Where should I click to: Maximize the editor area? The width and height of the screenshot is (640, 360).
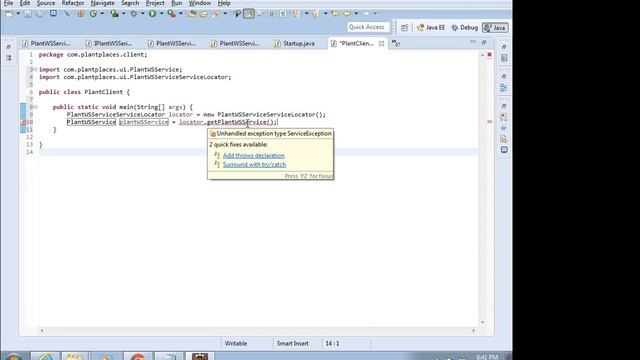click(484, 42)
